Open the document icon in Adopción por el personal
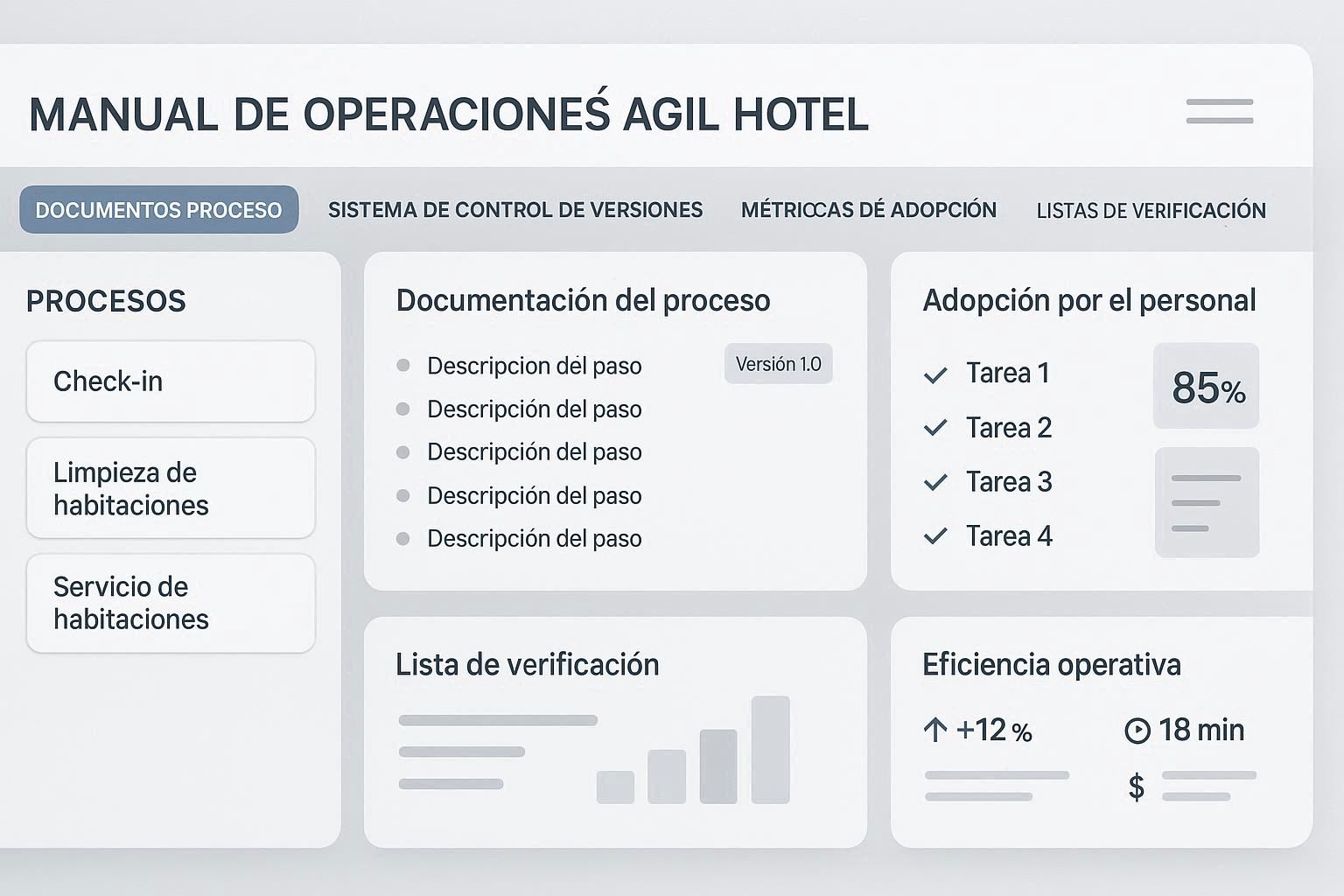Image resolution: width=1344 pixels, height=896 pixels. 1206,501
